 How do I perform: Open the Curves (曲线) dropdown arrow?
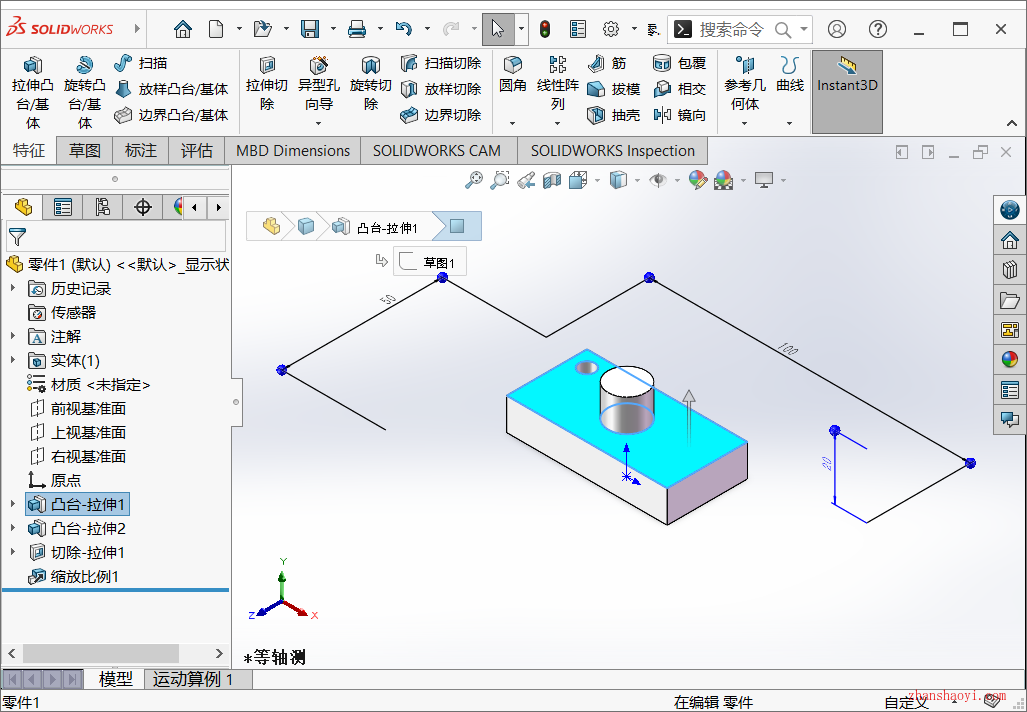[x=789, y=123]
